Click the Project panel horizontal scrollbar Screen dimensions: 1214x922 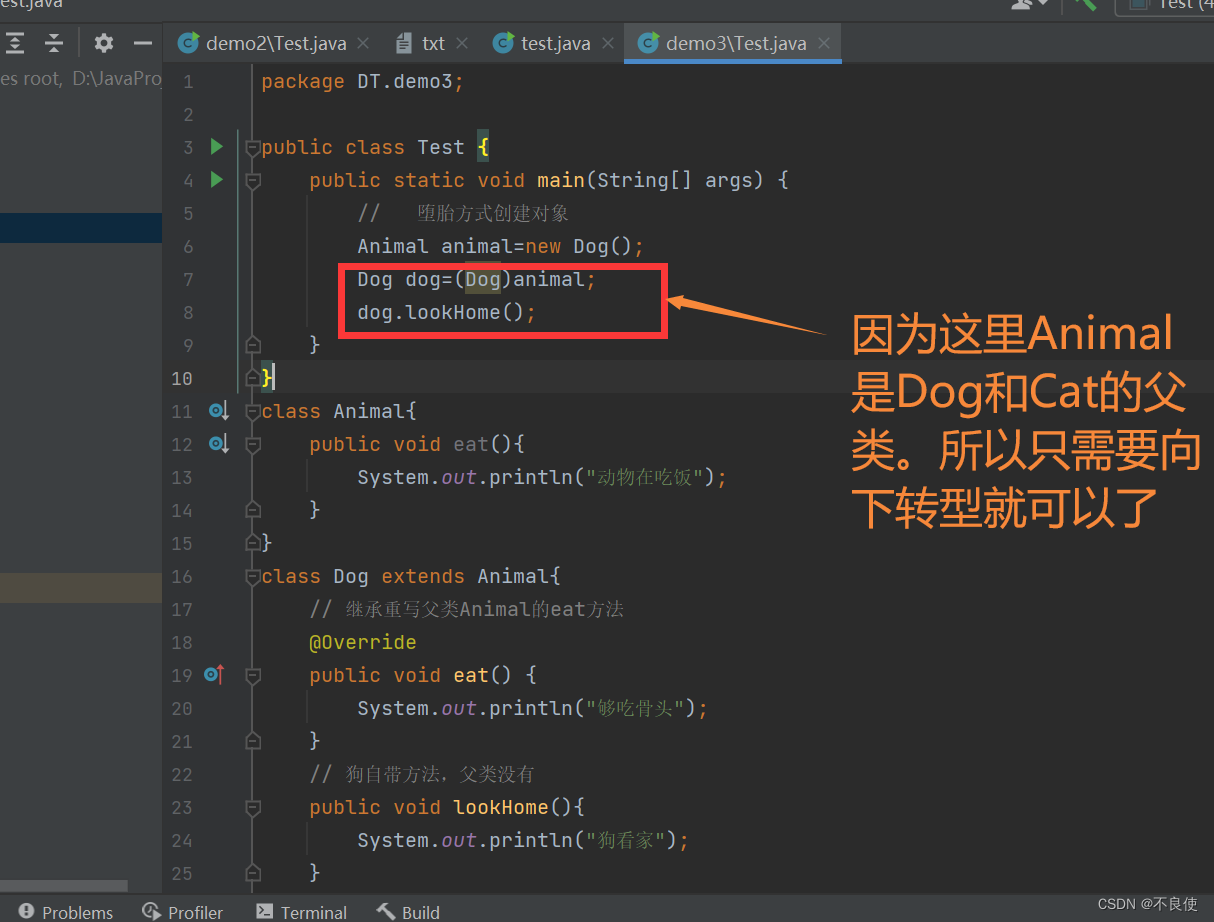tap(64, 886)
